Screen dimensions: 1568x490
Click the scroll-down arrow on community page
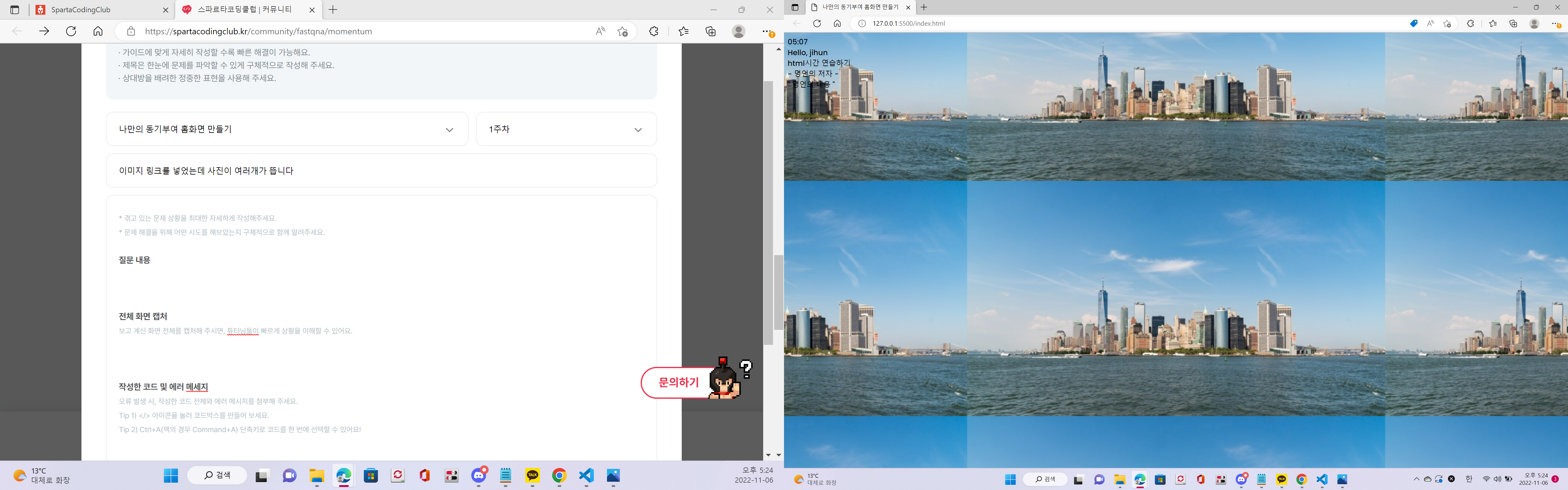click(x=778, y=455)
